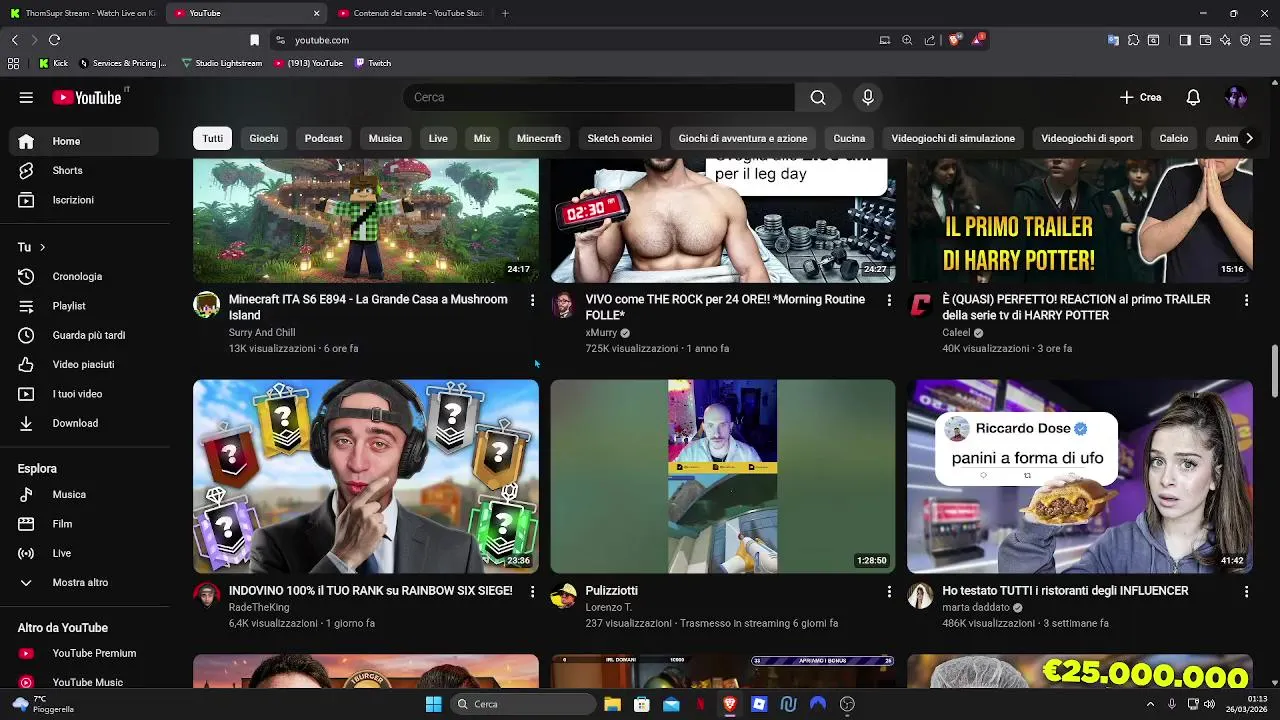Open options for Pulizziotti video
1280x720 pixels.
(x=889, y=592)
